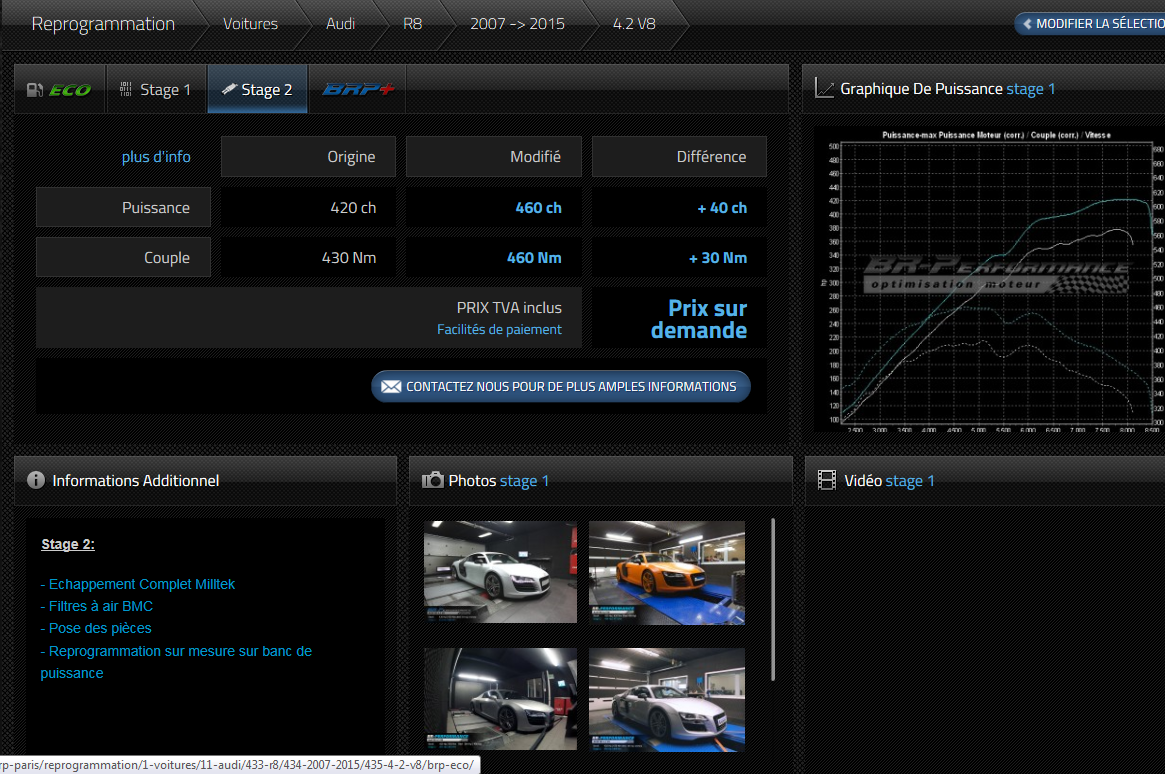Switch to the Stage 1 tab
This screenshot has height=774, width=1165.
(156, 90)
